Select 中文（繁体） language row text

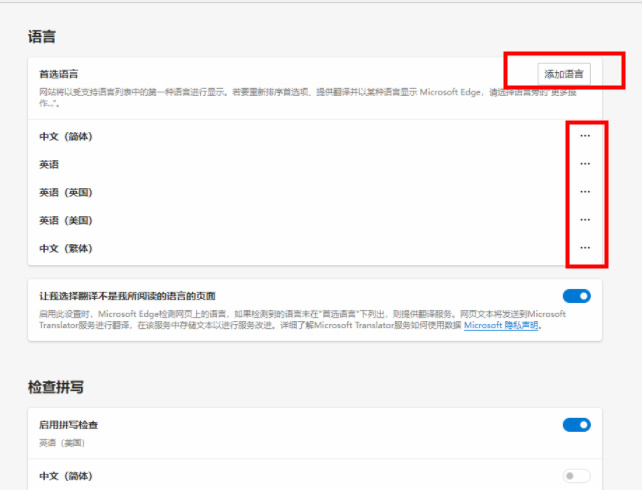(66, 248)
